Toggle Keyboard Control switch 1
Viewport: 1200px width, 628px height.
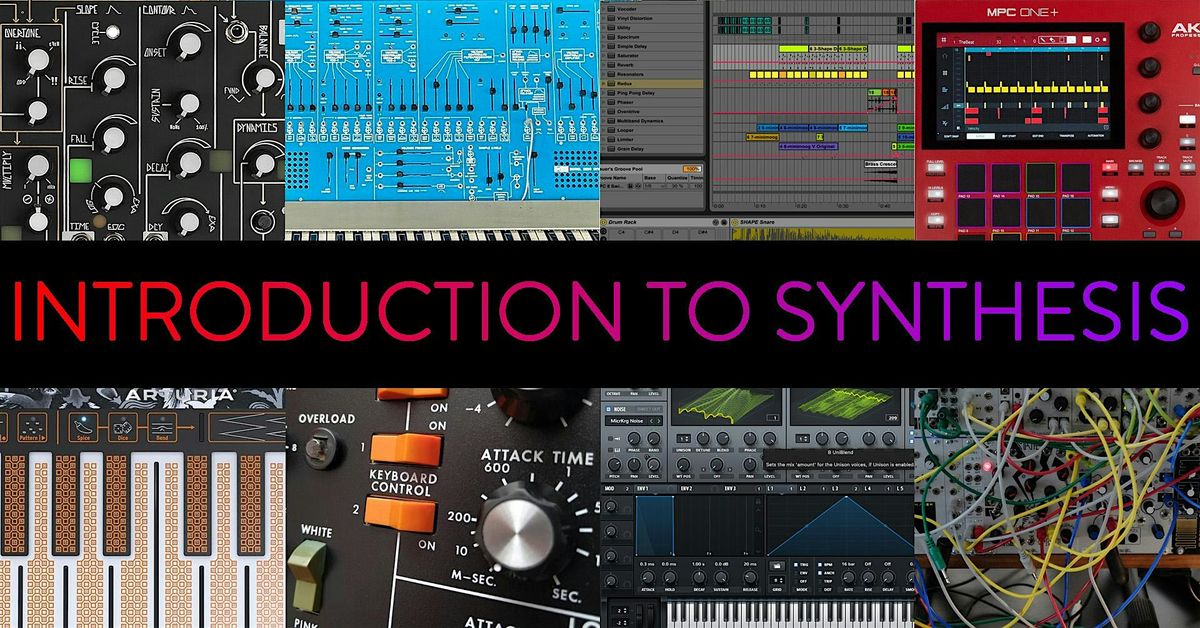click(403, 445)
